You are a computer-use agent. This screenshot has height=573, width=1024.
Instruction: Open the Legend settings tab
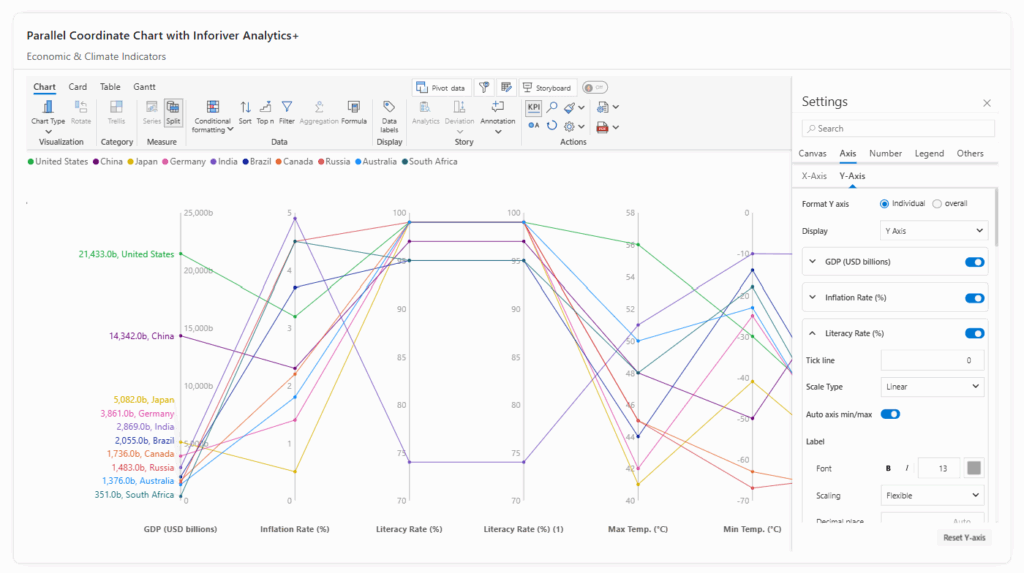(929, 154)
